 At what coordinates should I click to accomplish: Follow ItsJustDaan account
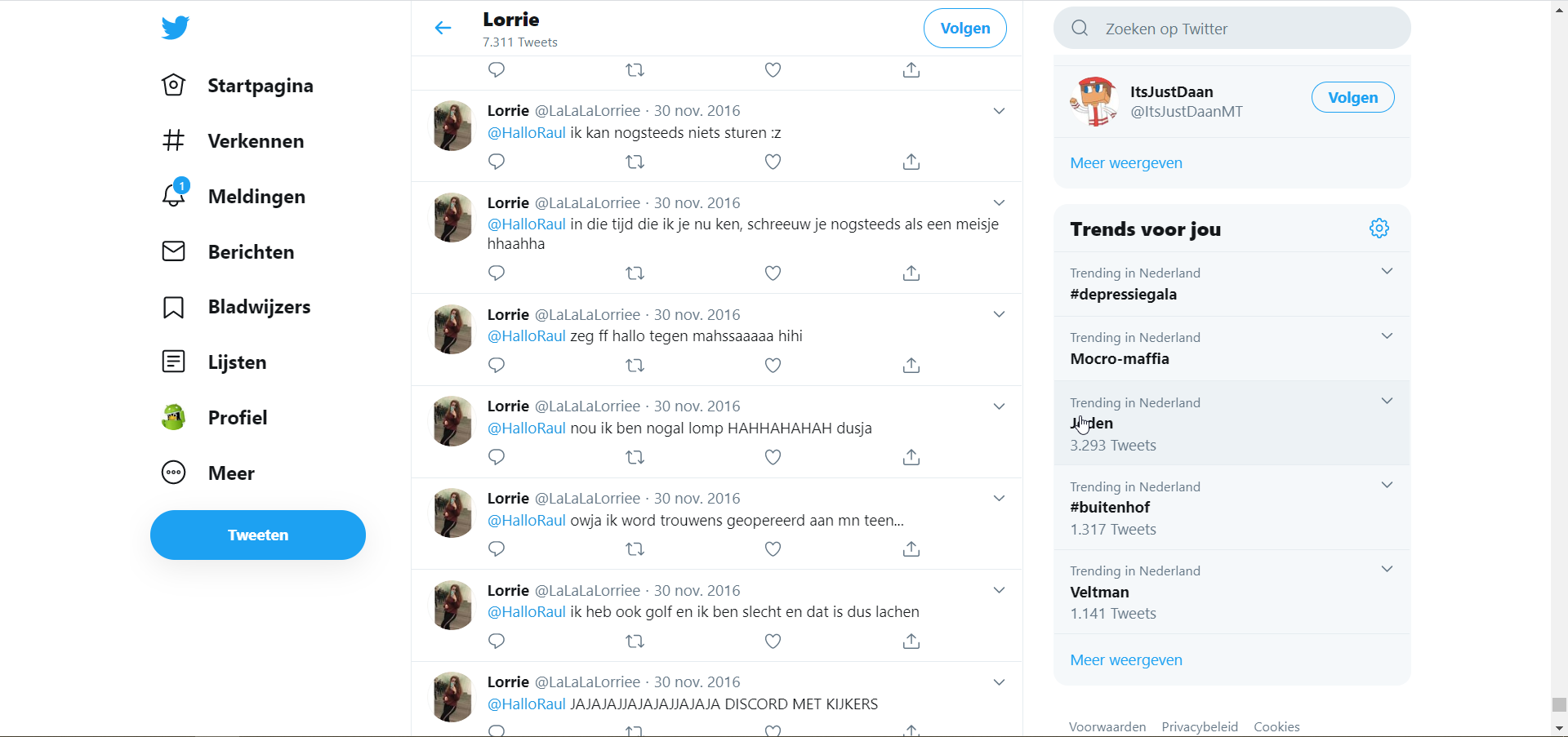click(x=1352, y=98)
